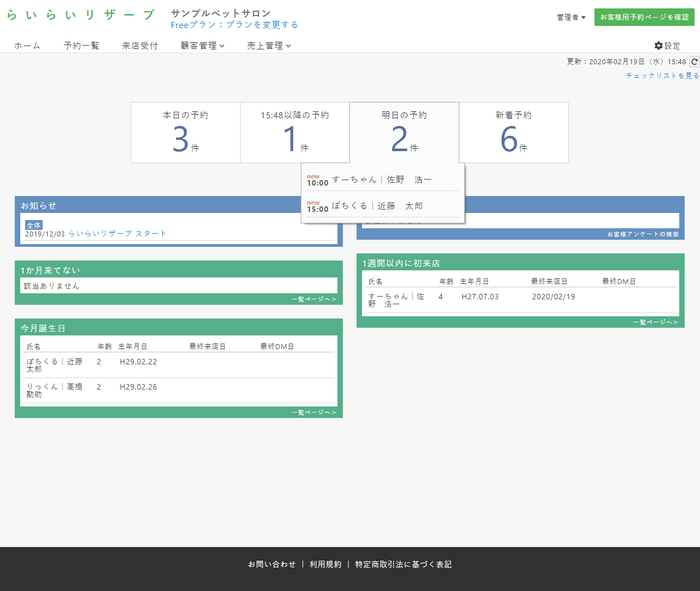Click 一覧ページへ under 今月誕生日

coord(314,412)
